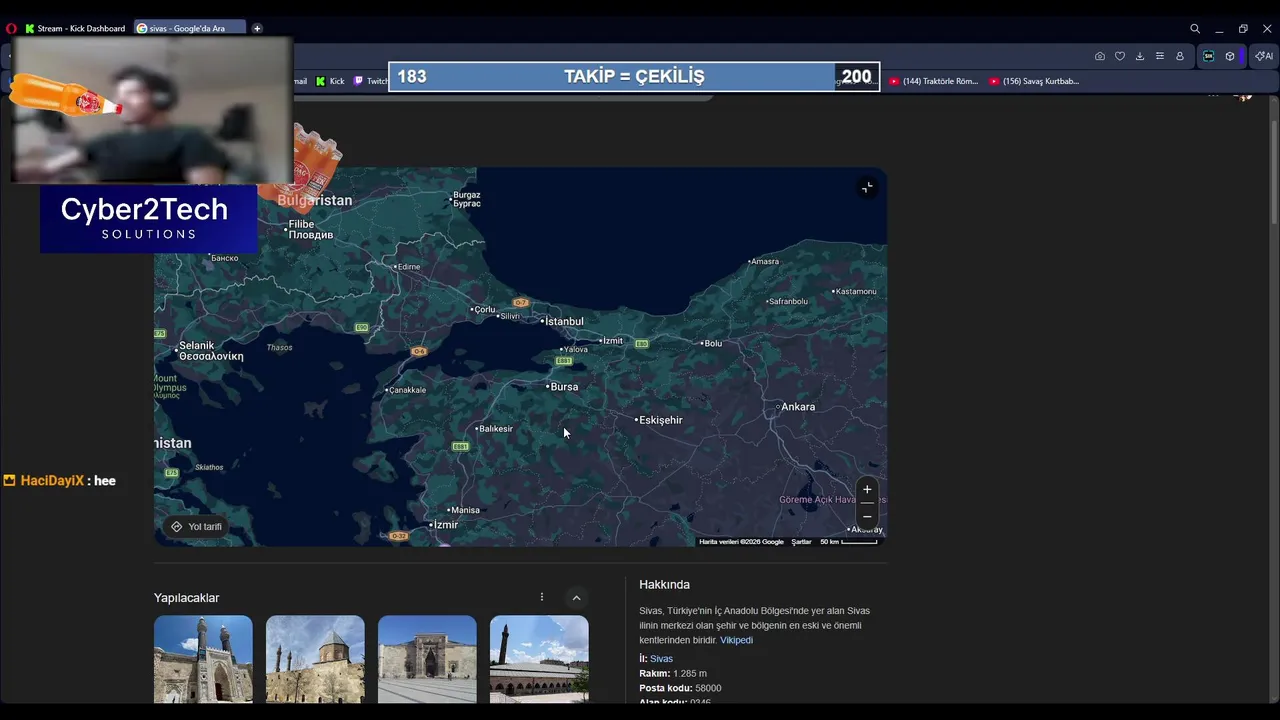
Task: Open the Sivas province link
Action: (x=661, y=659)
